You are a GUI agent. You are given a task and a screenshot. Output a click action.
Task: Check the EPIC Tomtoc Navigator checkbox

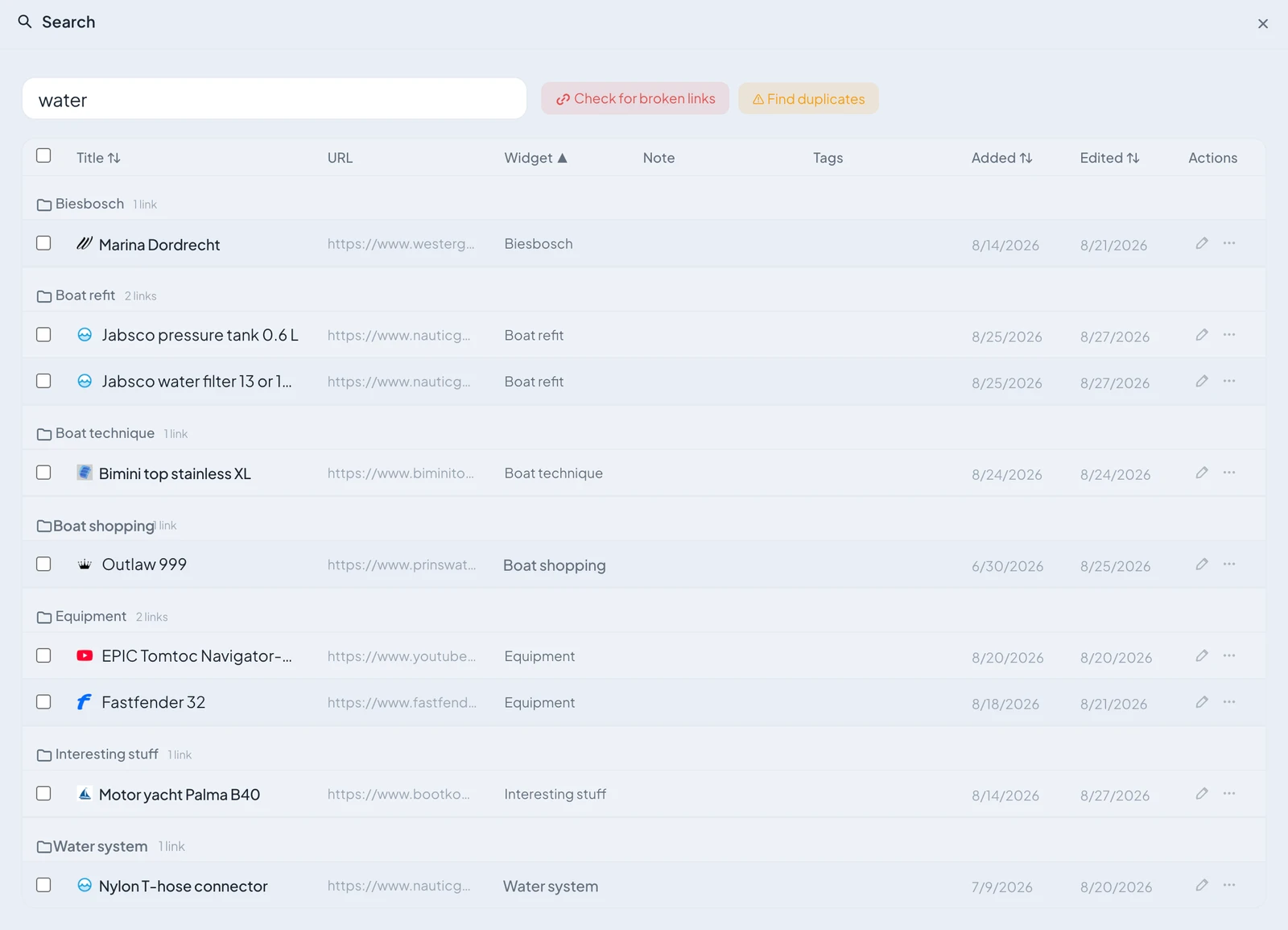click(43, 656)
